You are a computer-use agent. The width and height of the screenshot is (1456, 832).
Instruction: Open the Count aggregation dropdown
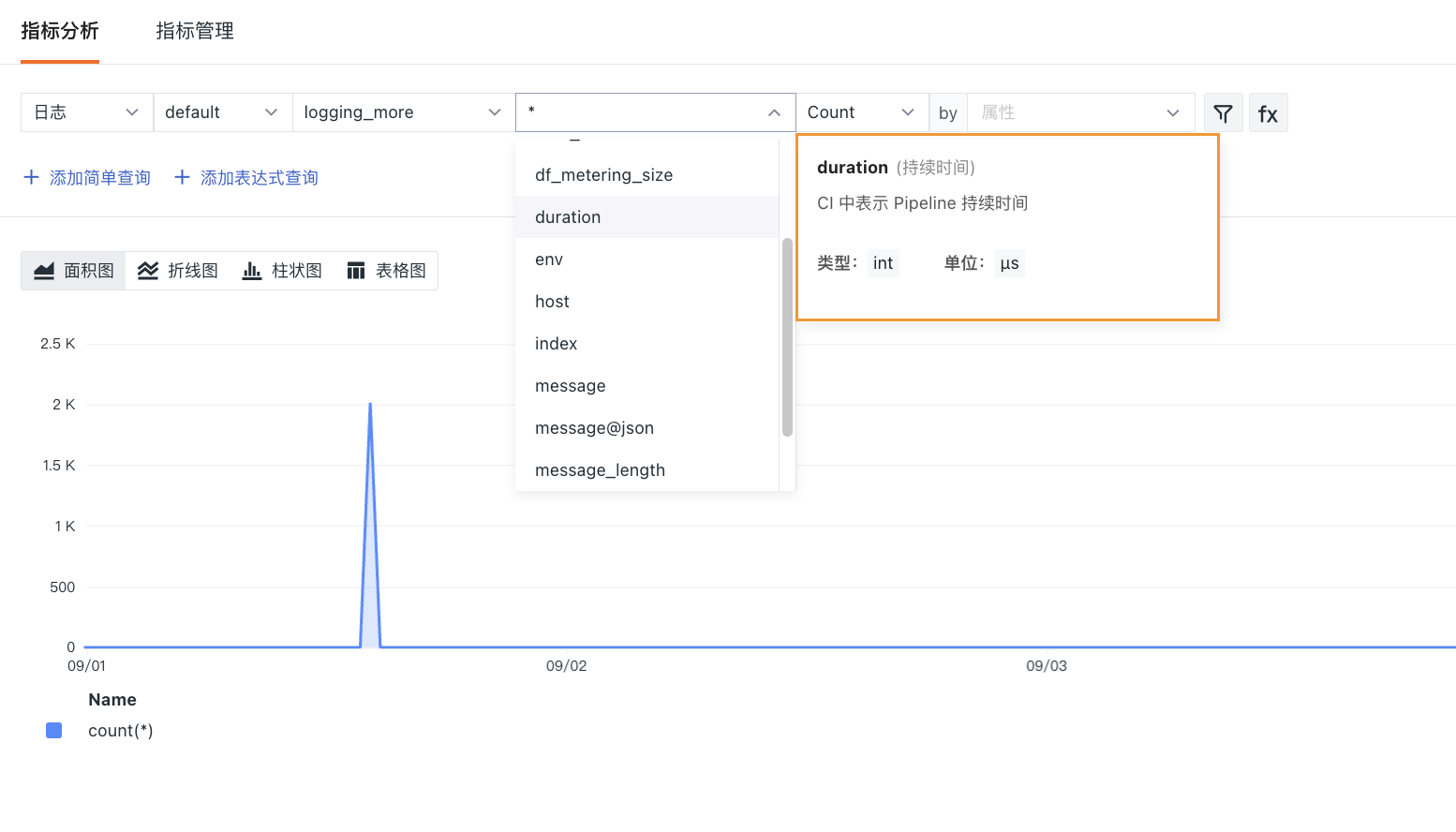862,112
